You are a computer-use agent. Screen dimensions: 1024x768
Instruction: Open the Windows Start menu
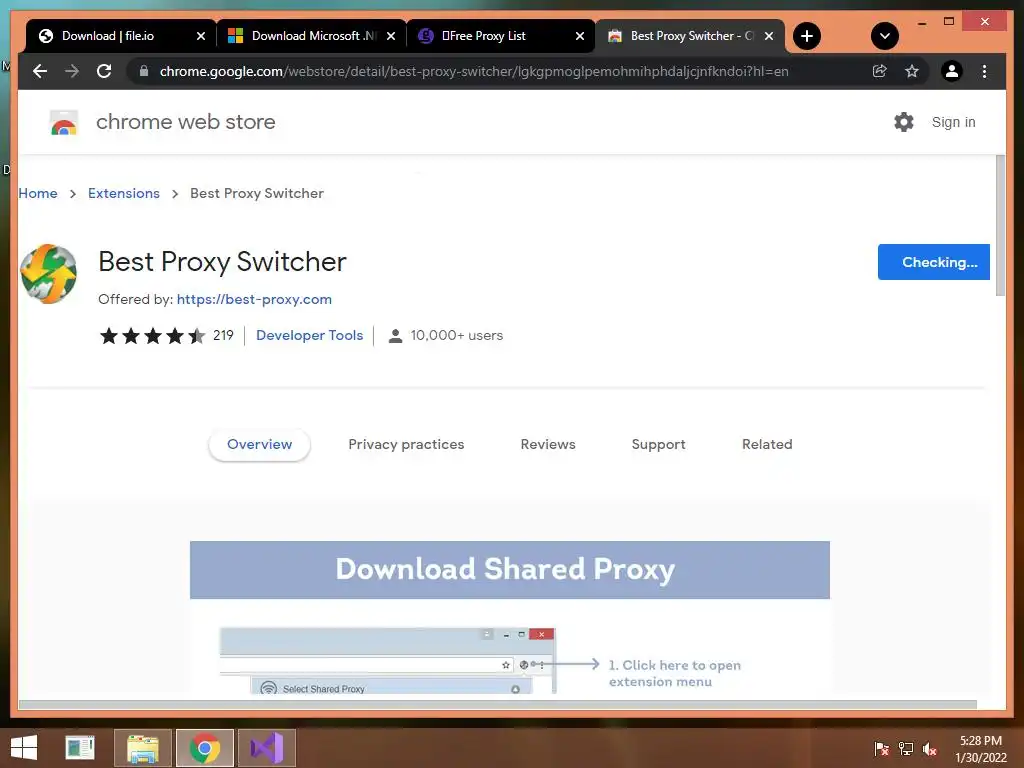click(24, 748)
